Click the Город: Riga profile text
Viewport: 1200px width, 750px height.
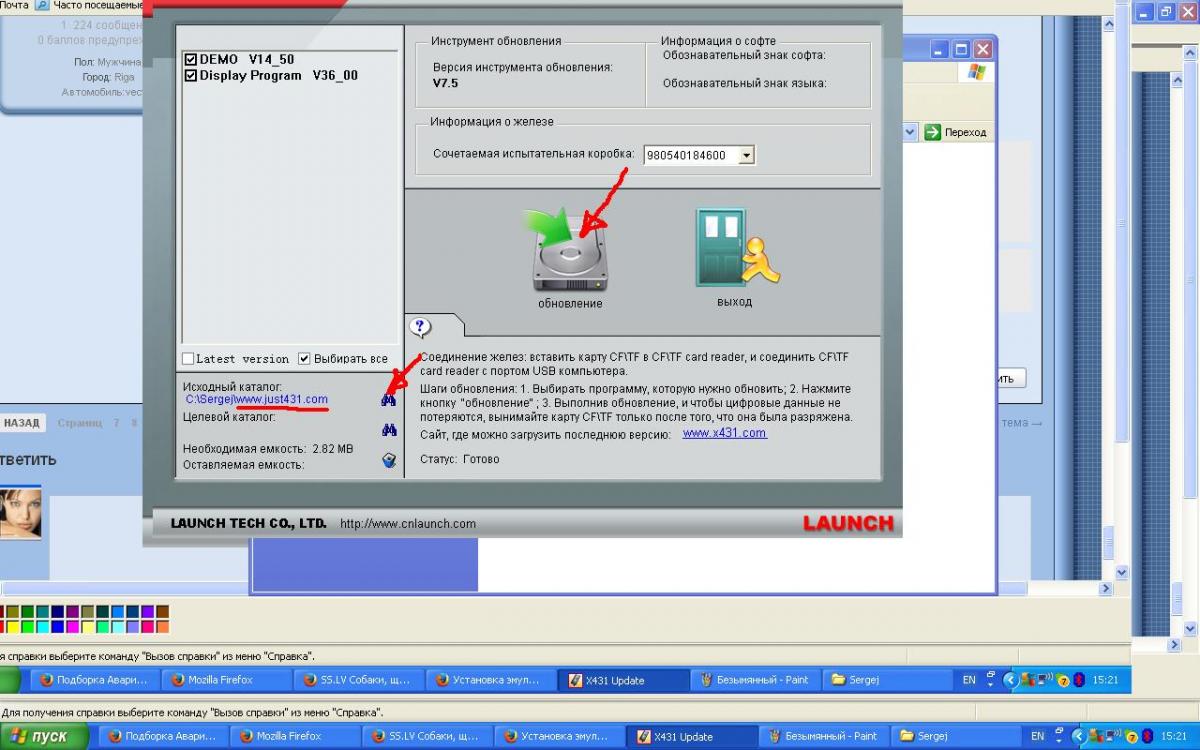tap(108, 77)
